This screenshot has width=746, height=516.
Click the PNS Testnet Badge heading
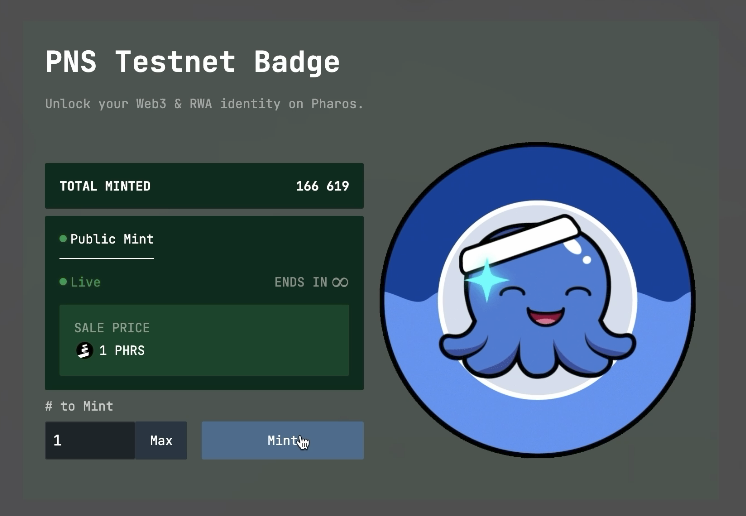pos(192,62)
